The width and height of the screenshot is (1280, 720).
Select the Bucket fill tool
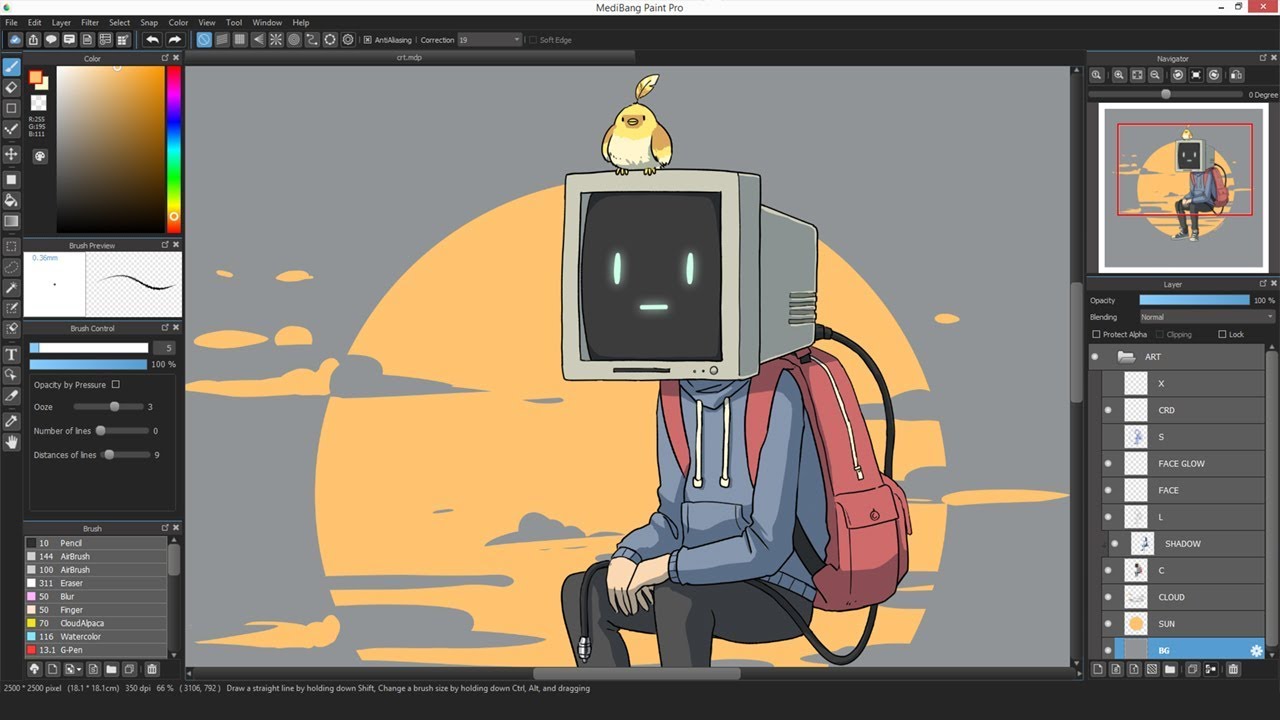pos(12,200)
